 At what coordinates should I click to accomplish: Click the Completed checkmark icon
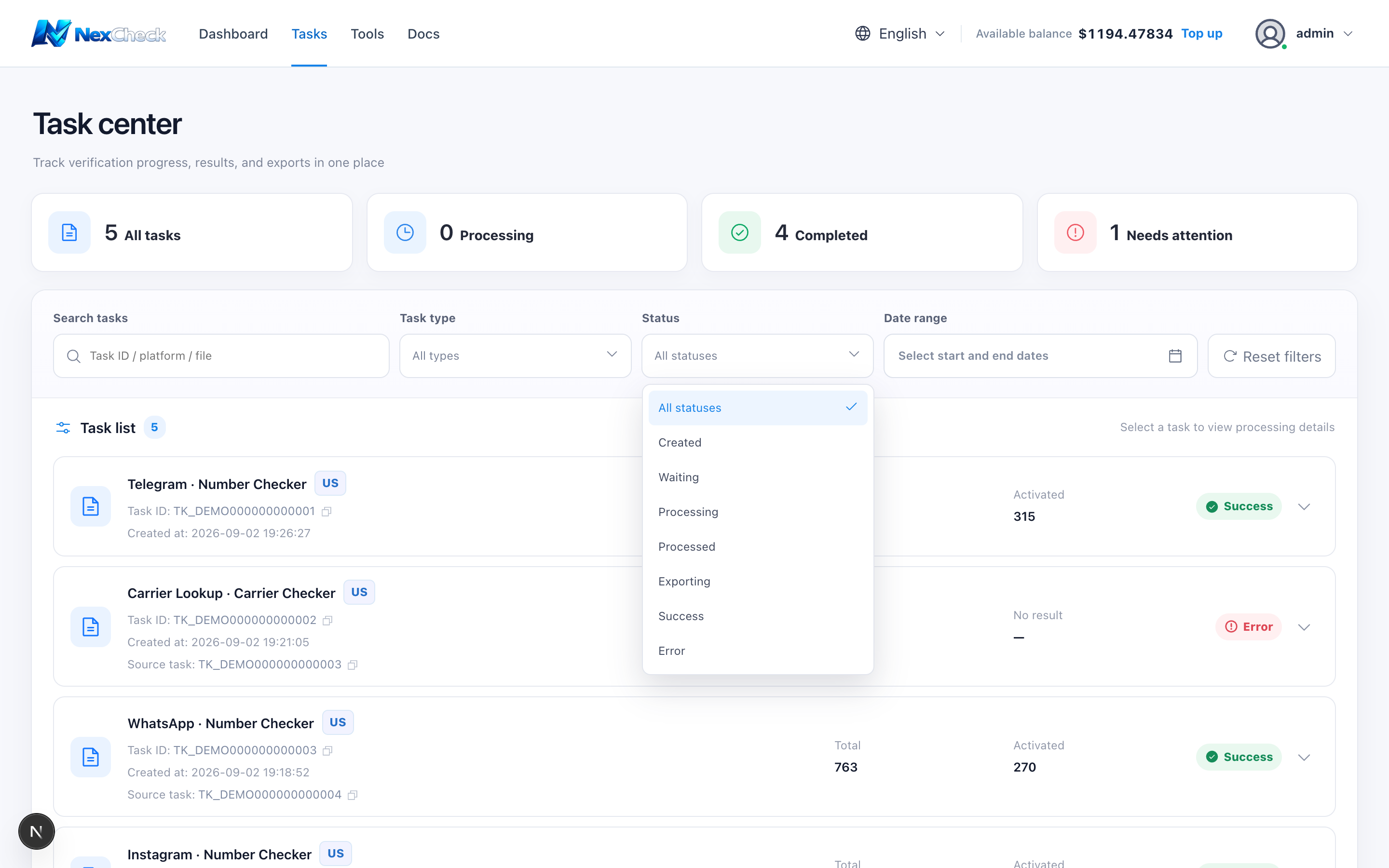click(740, 232)
